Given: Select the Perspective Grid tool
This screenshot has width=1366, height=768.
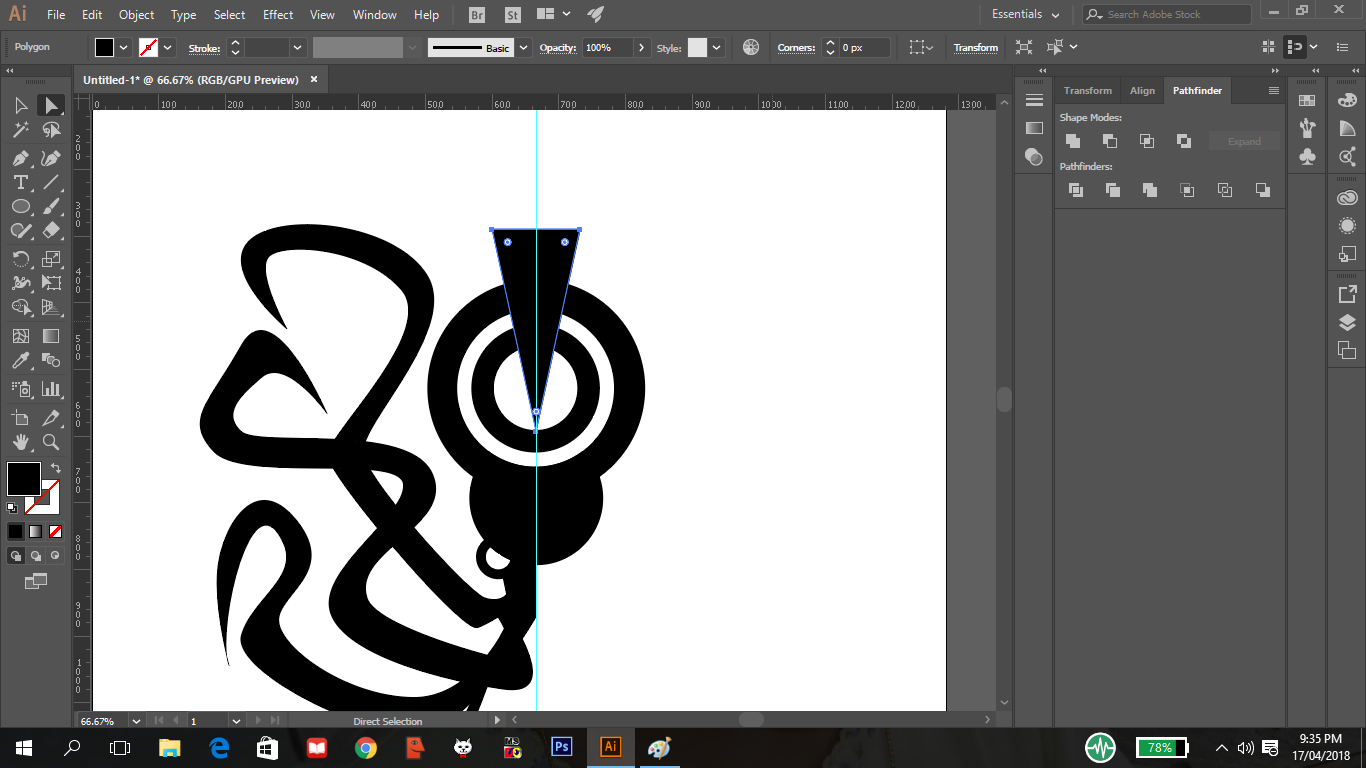Looking at the screenshot, I should point(51,307).
